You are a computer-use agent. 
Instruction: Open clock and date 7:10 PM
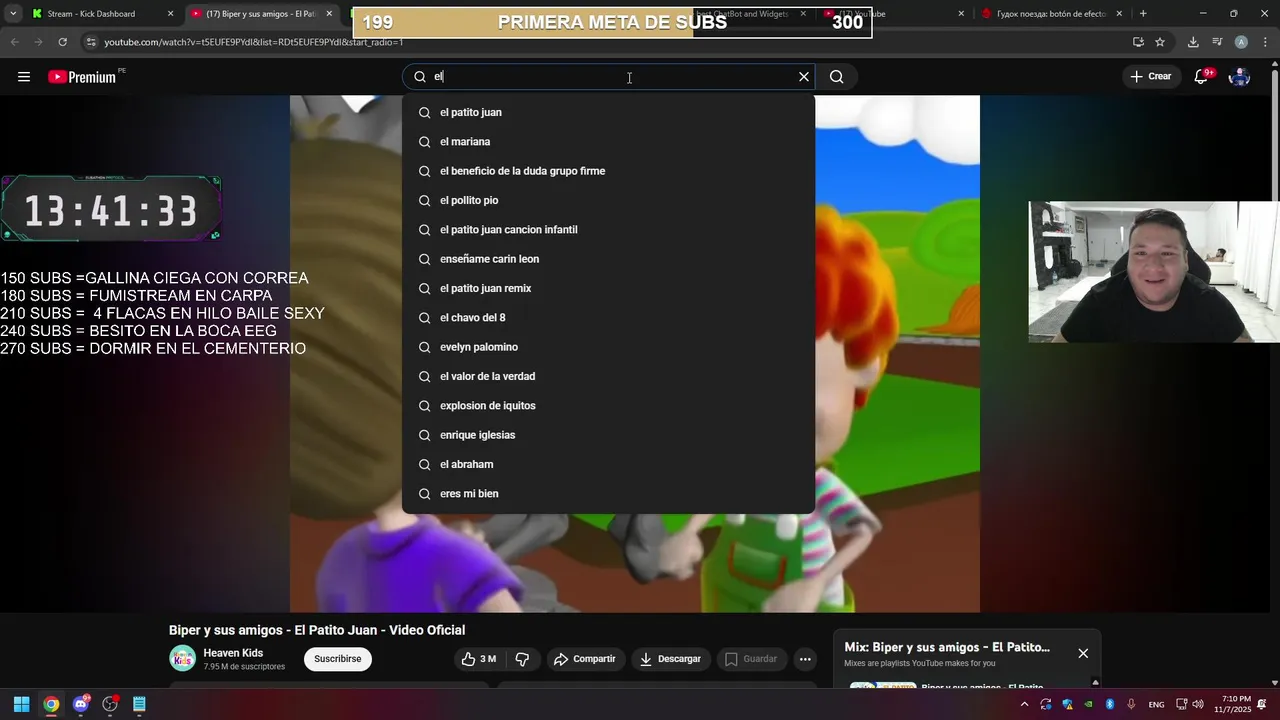tap(1233, 704)
